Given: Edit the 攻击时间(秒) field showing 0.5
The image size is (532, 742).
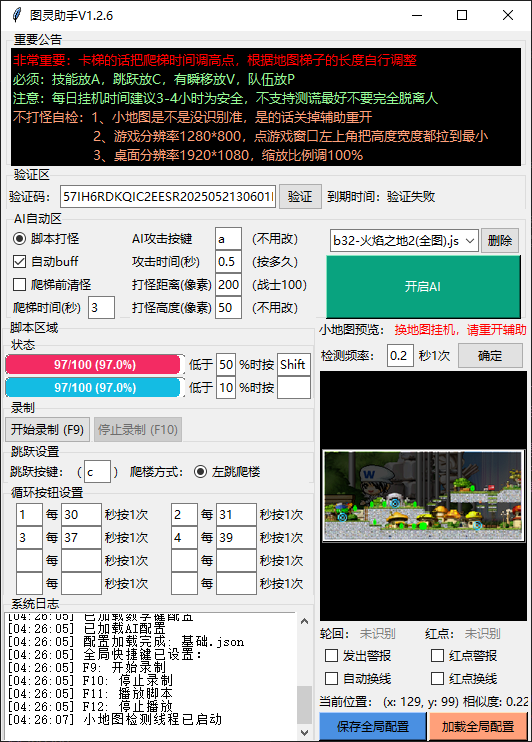Looking at the screenshot, I should (228, 261).
